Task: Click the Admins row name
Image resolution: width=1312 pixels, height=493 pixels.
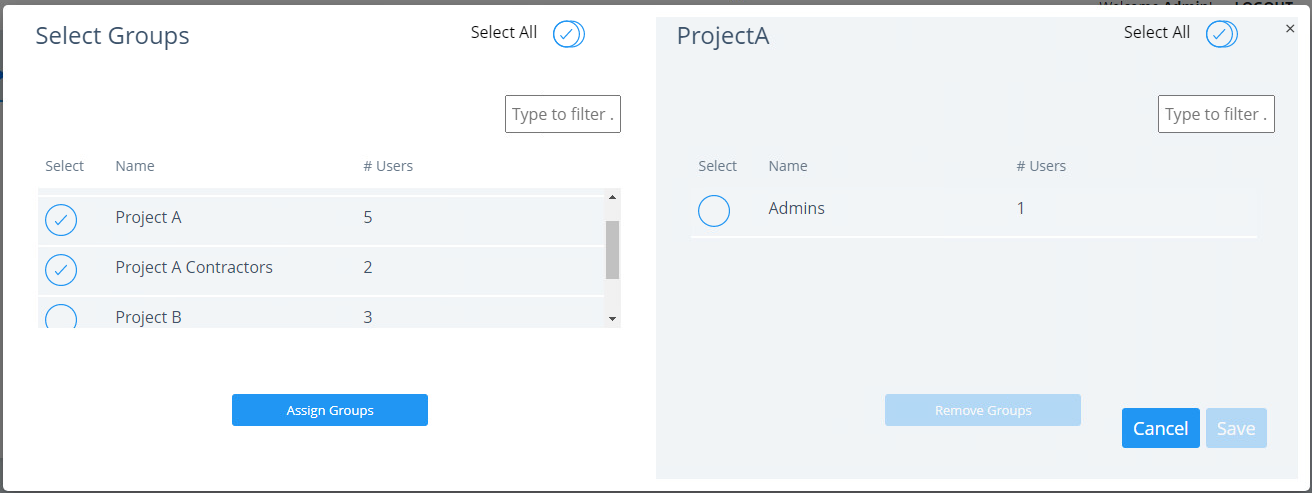Action: coord(796,208)
